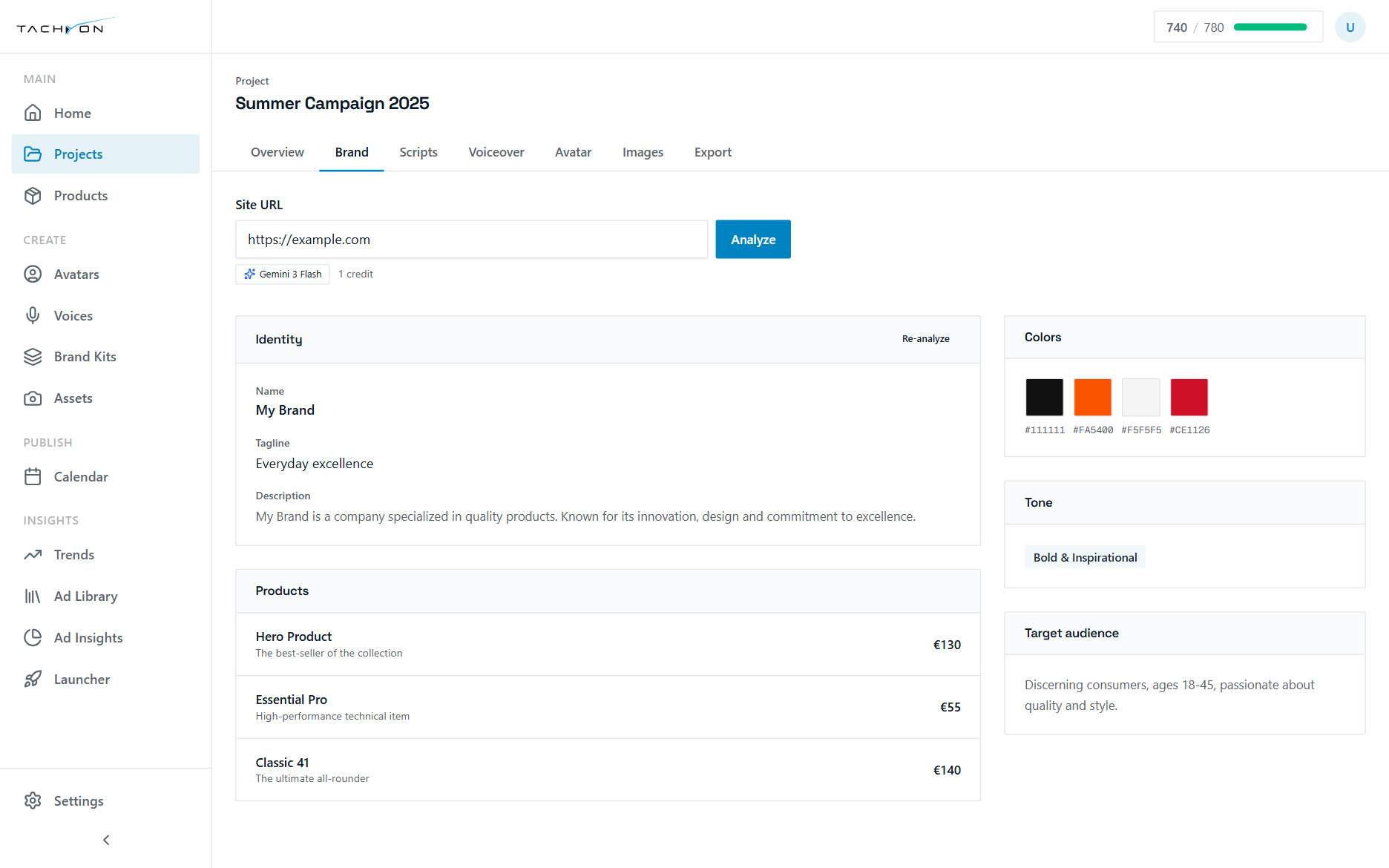Screen dimensions: 1389x868
Task: Click the Calendar icon in sidebar
Action: (x=33, y=476)
